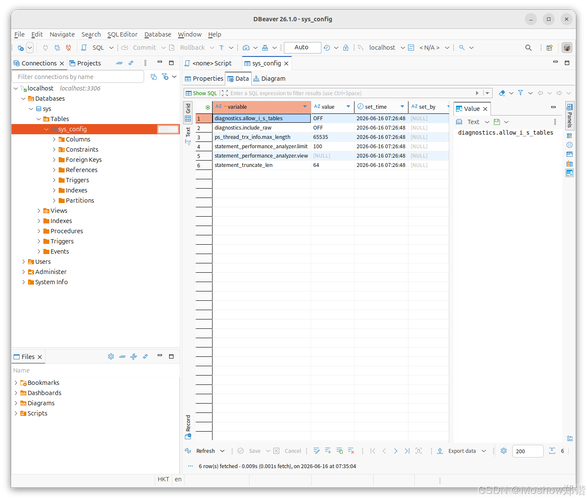Collapse the sys database node

(31, 109)
